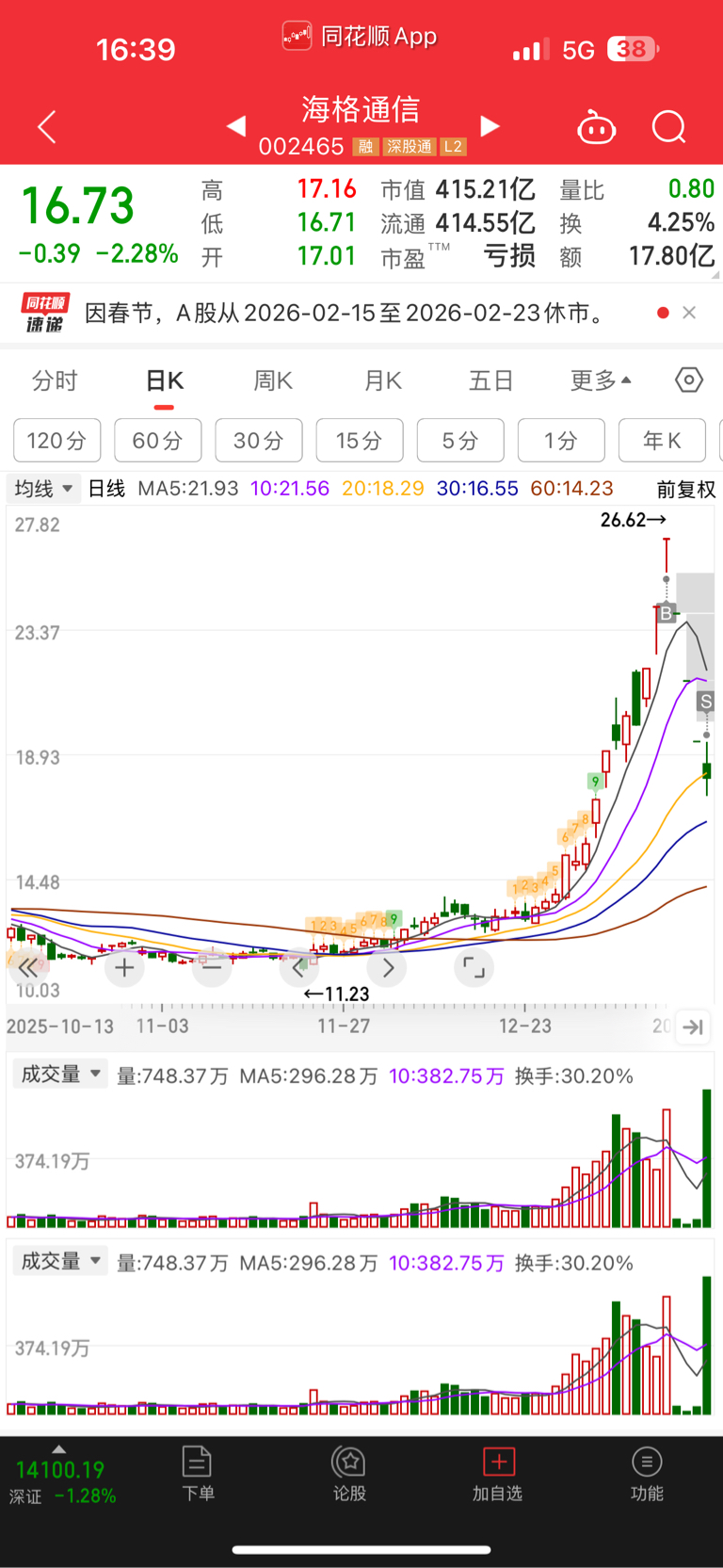This screenshot has width=723, height=1568.
Task: Tap the 深股通 badge
Action: (x=409, y=147)
